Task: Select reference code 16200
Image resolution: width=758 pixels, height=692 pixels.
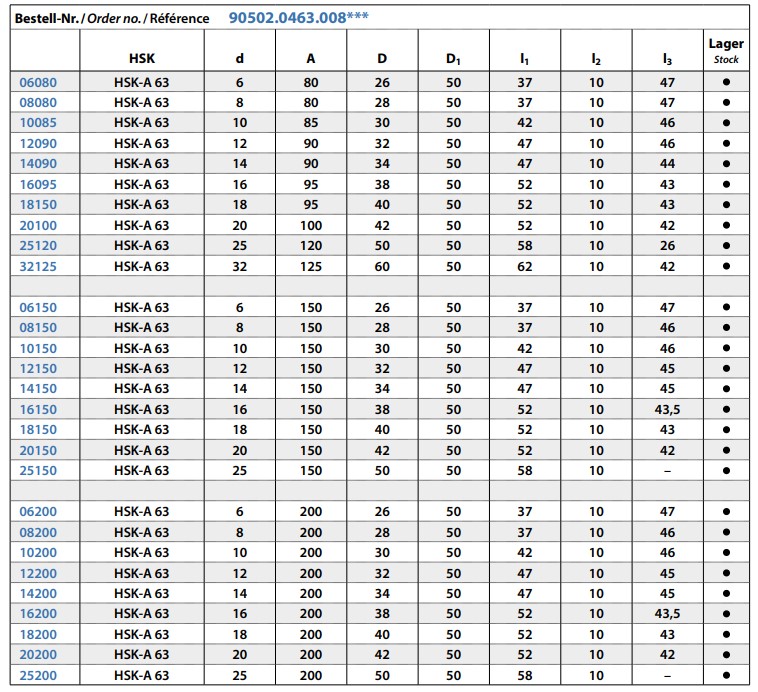Action: tap(38, 614)
